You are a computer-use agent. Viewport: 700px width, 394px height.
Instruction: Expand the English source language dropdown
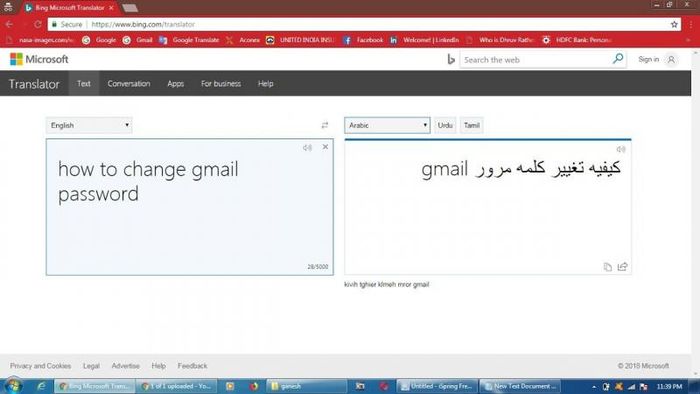point(89,125)
